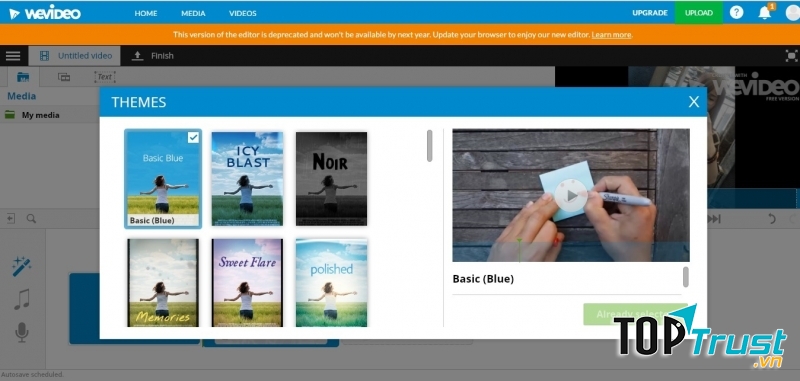Viewport: 800px width, 381px height.
Task: Open the HOME menu item
Action: tap(146, 13)
